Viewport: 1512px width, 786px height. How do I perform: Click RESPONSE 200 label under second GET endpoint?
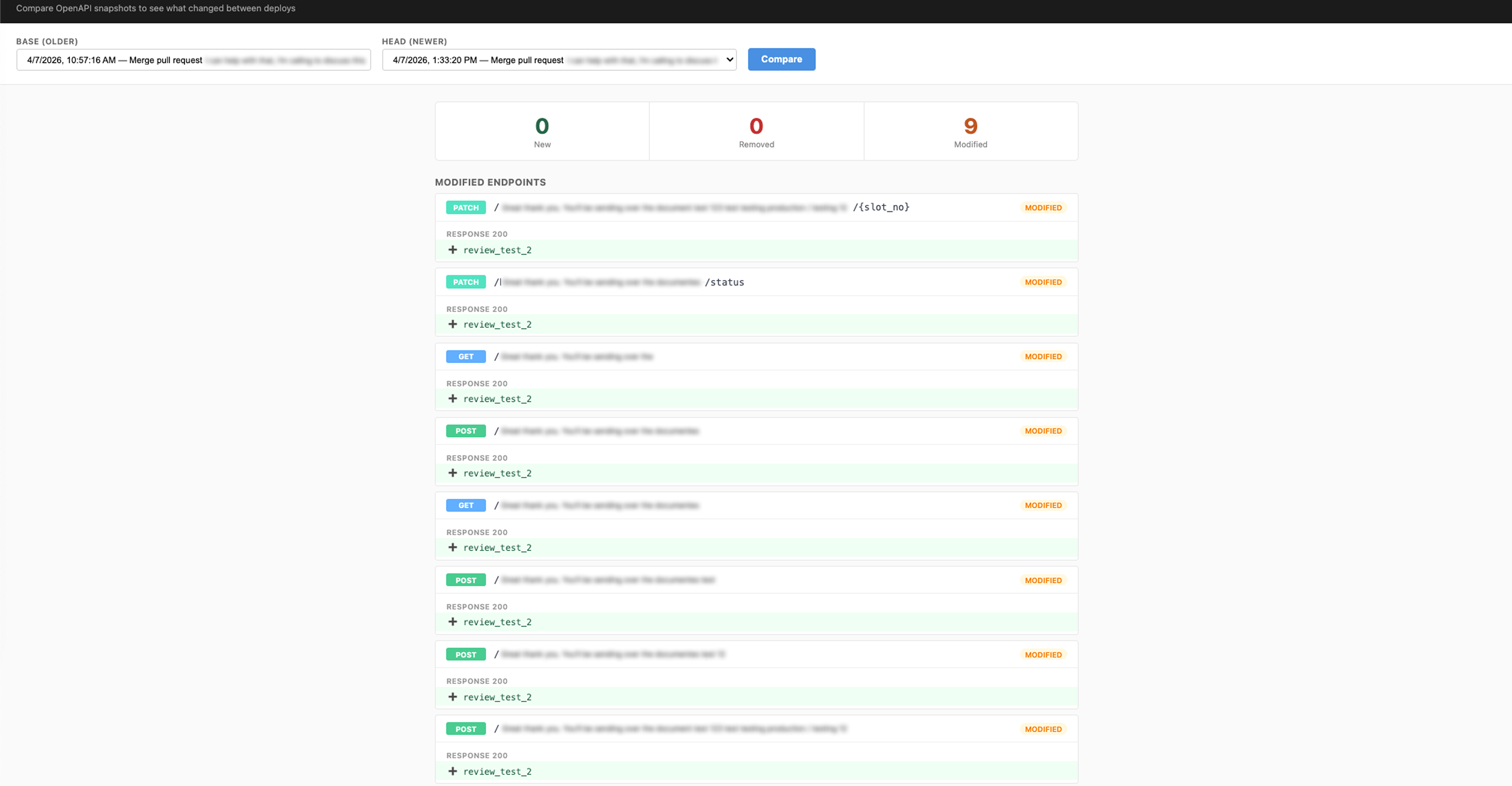click(x=477, y=533)
